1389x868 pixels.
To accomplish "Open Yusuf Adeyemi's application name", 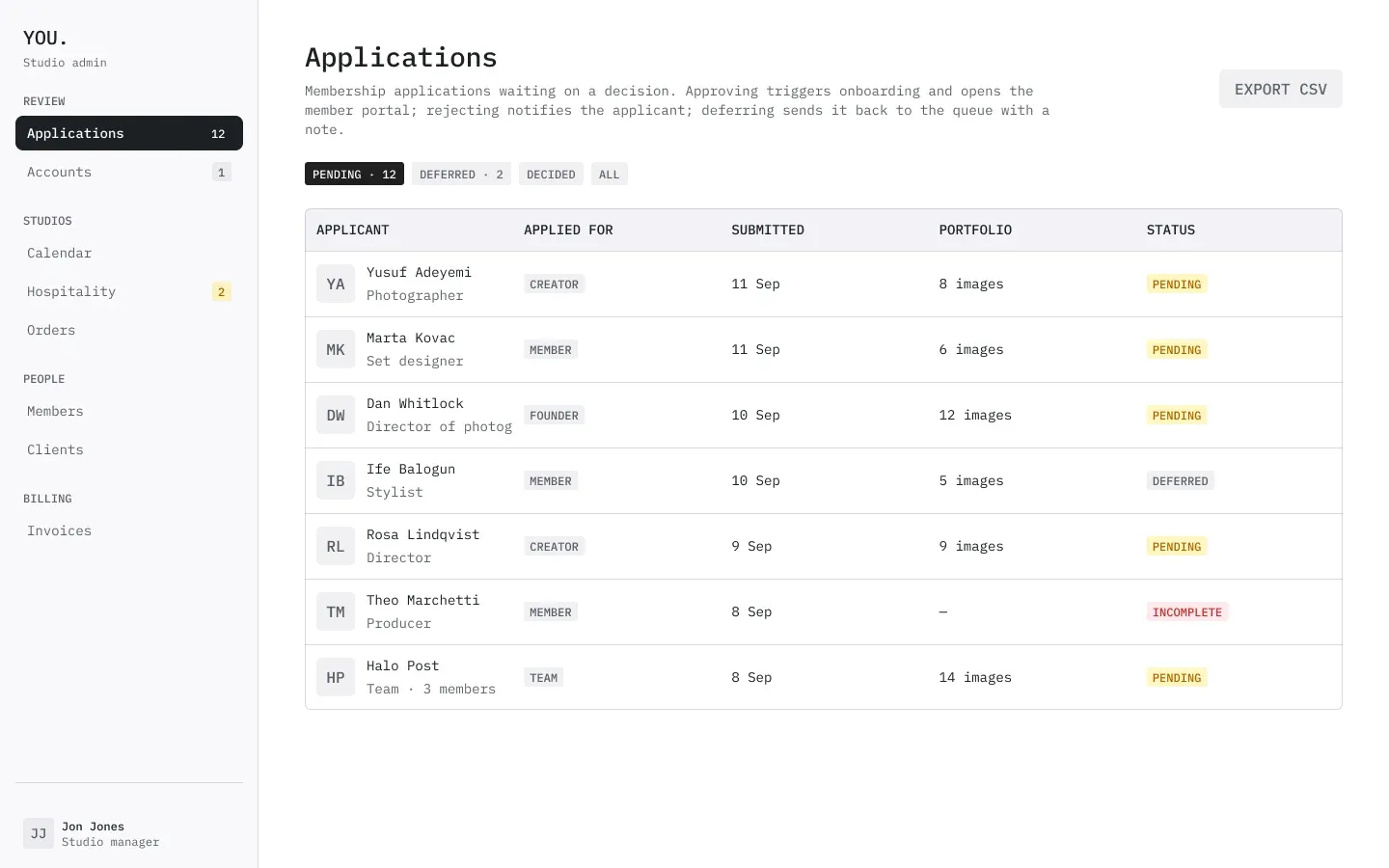I will click(419, 273).
